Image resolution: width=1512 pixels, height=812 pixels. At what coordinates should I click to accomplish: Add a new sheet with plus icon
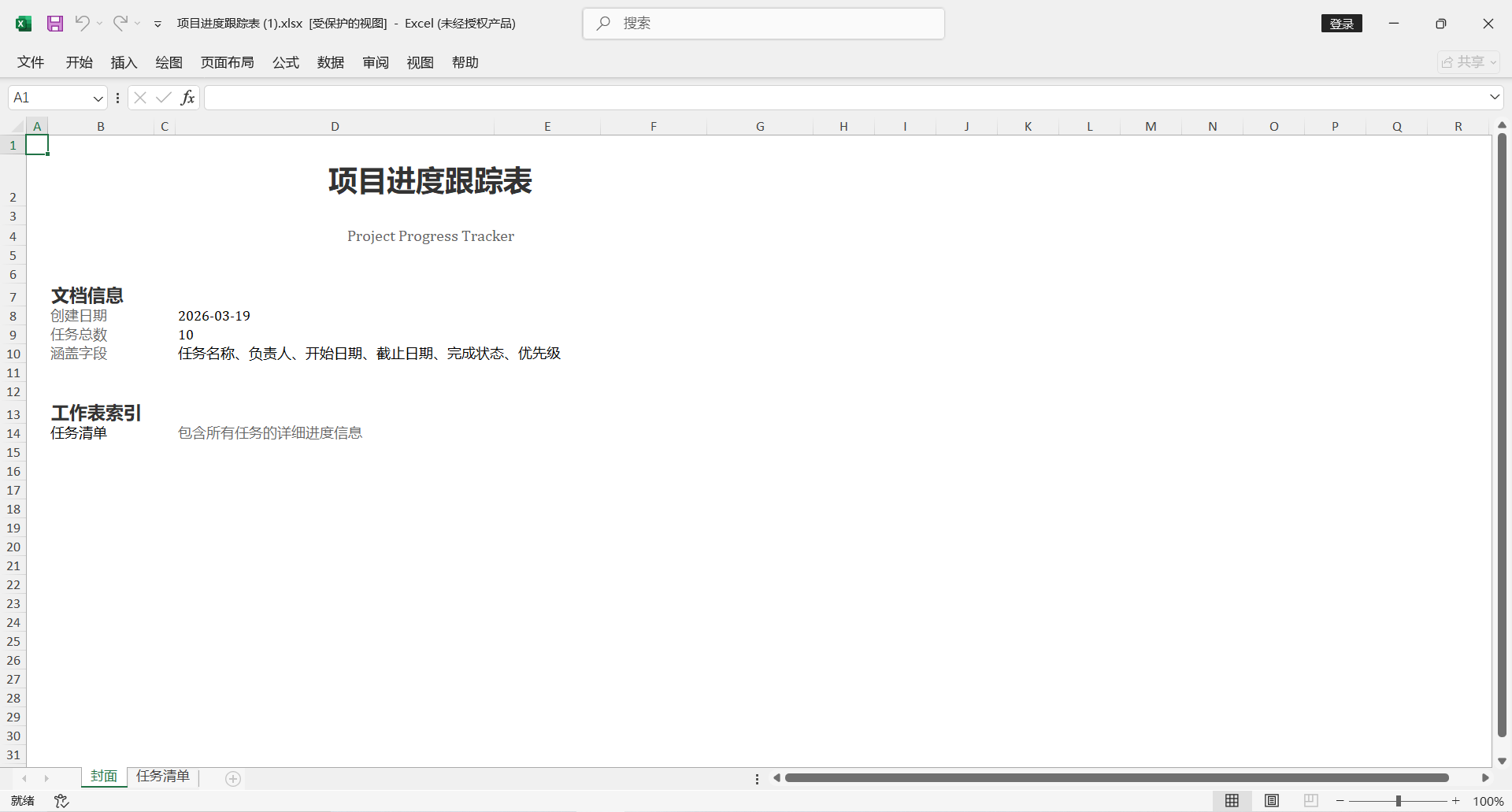tap(233, 779)
